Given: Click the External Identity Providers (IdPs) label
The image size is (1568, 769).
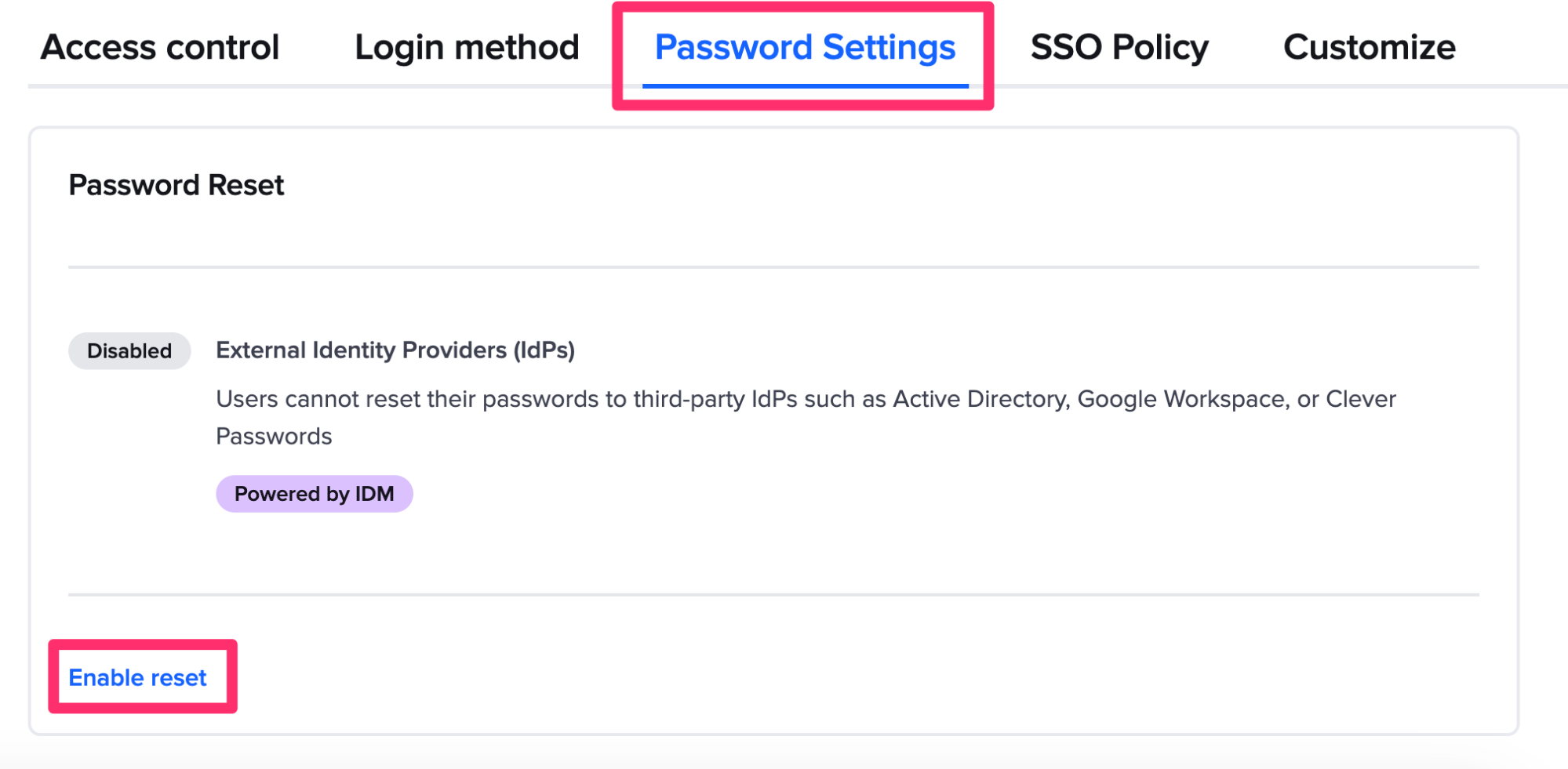Looking at the screenshot, I should (x=395, y=350).
